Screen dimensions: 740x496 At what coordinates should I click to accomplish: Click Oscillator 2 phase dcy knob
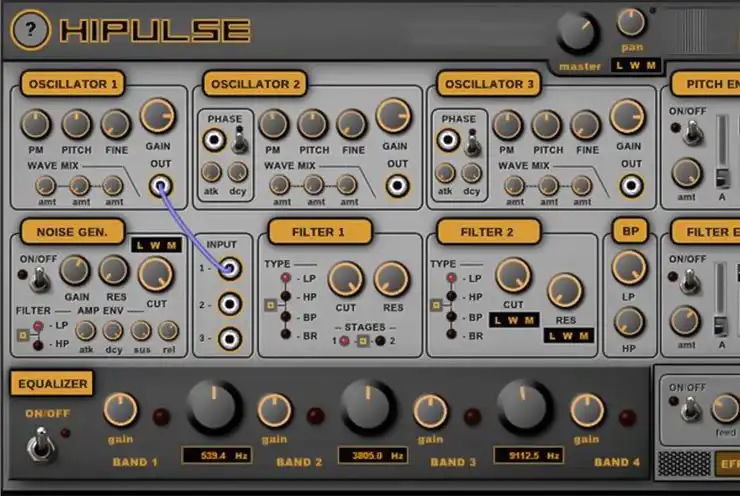(x=237, y=173)
